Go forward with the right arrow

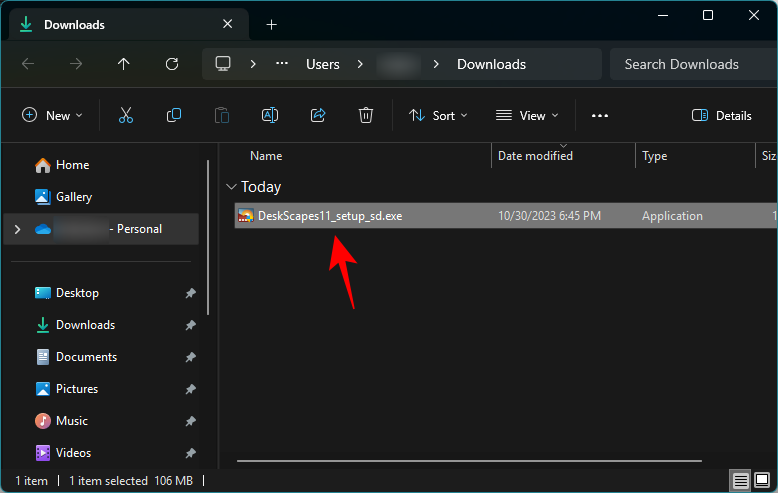pos(76,64)
